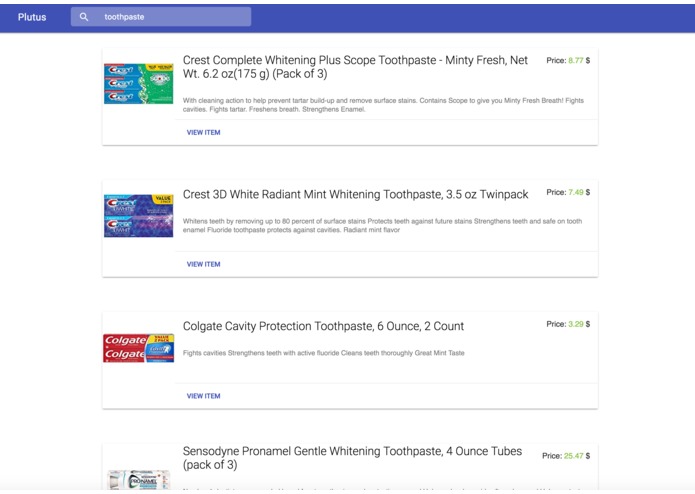Click description starting 'Whitens teeth by removing'
Viewport: 695px width, 494px height.
[382, 226]
